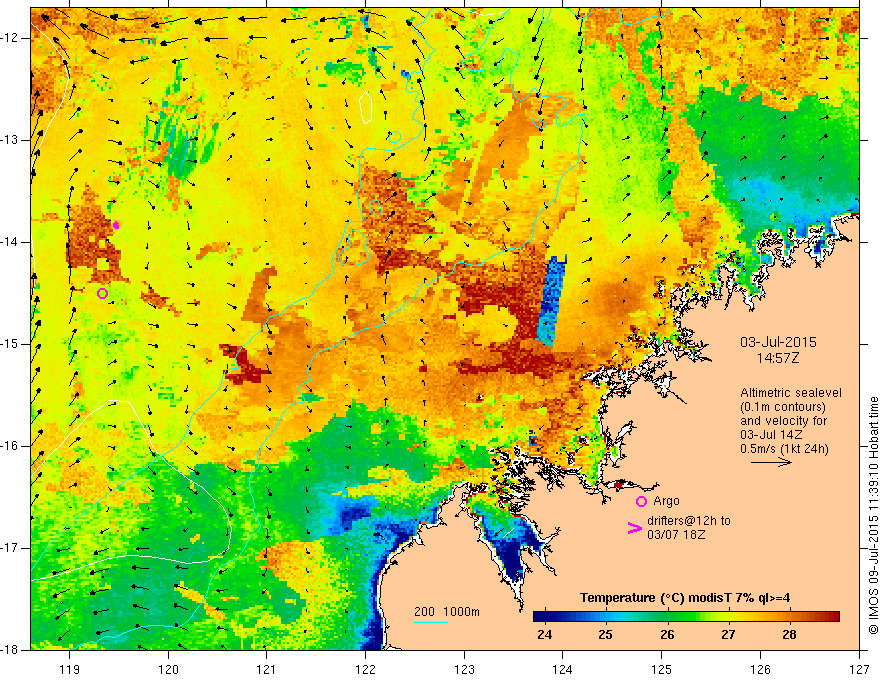Viewport: 880px width, 680px height.
Task: Click the IMOS copyright timestamp text
Action: [x=873, y=516]
